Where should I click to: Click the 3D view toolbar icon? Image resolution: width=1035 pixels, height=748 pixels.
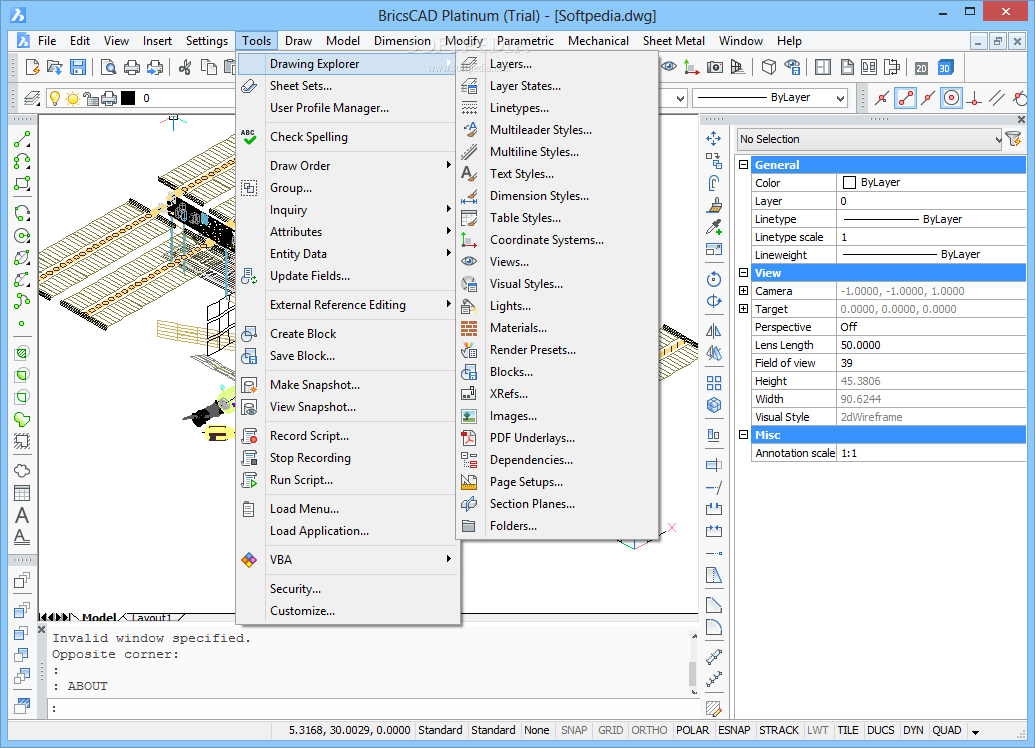coord(945,67)
